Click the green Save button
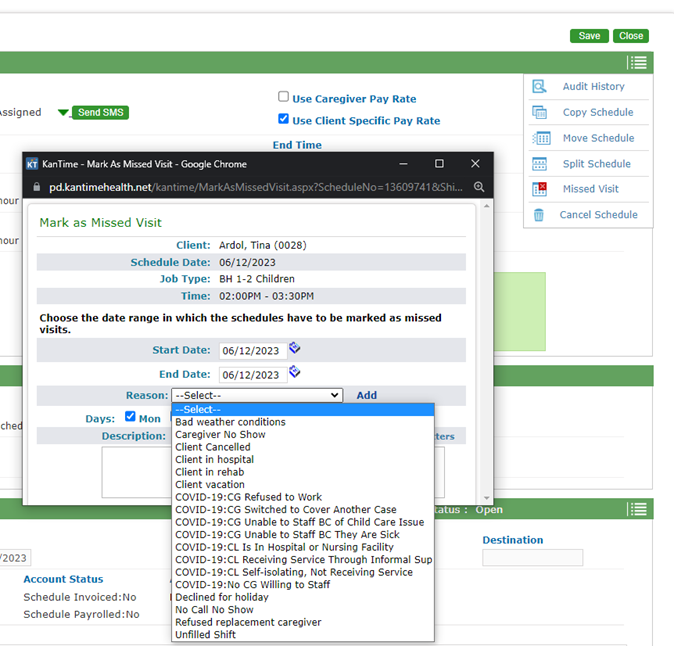 pos(589,36)
